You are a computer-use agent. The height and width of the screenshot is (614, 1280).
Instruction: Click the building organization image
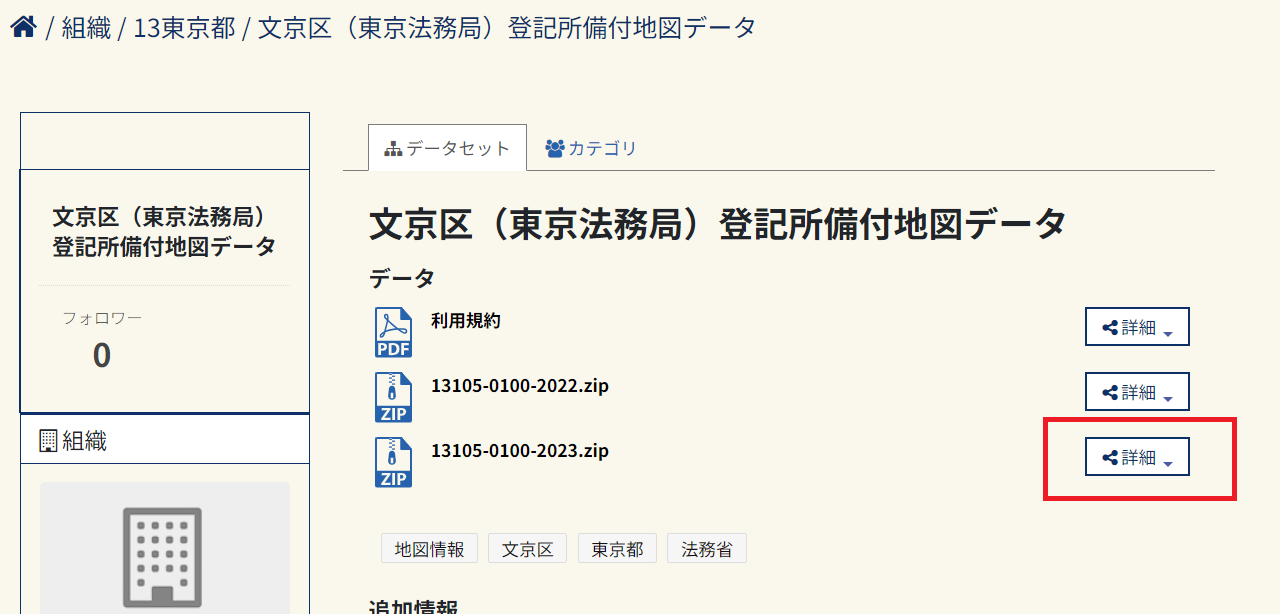(165, 555)
